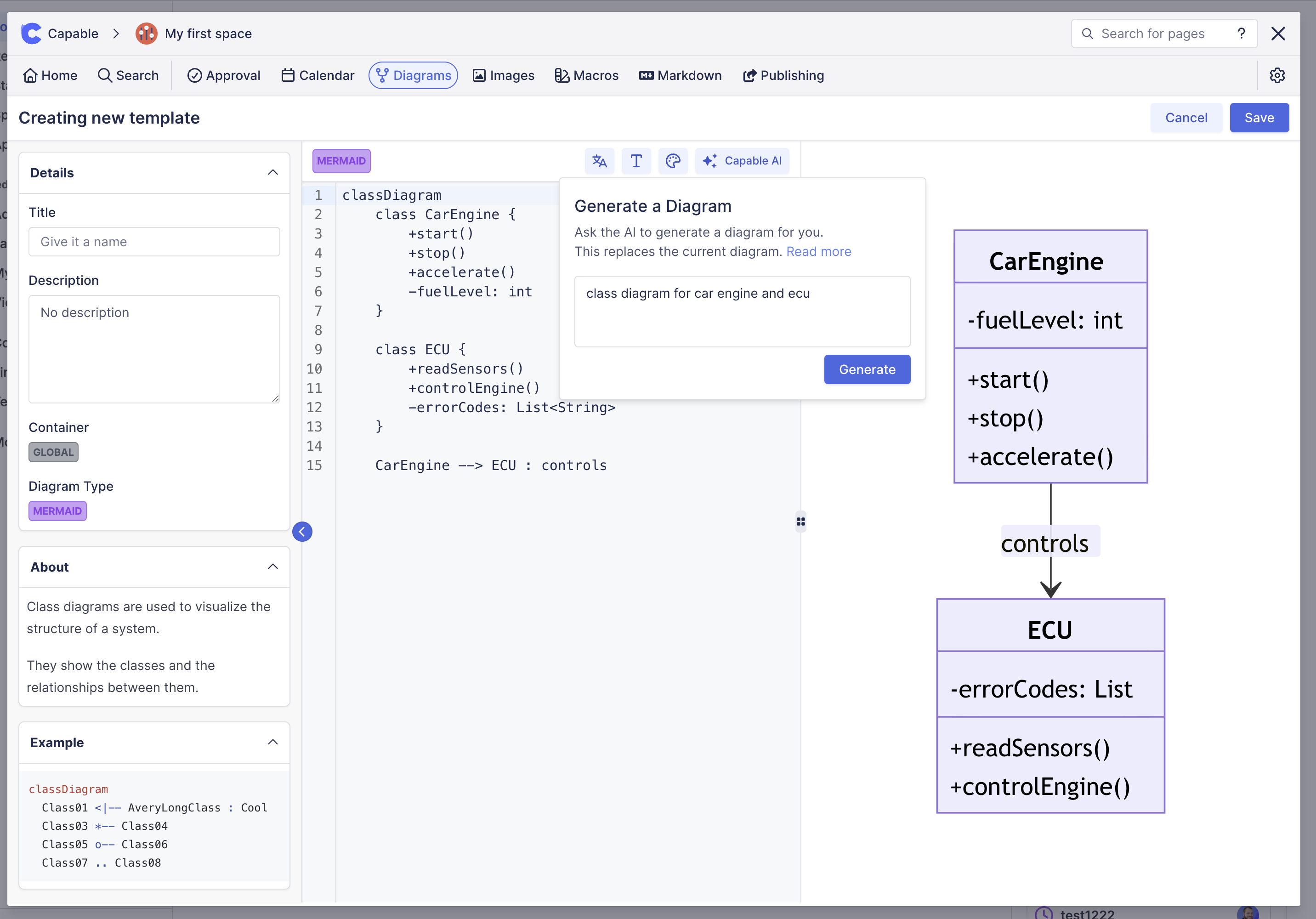Open the Read more link
This screenshot has width=1316, height=919.
[818, 252]
